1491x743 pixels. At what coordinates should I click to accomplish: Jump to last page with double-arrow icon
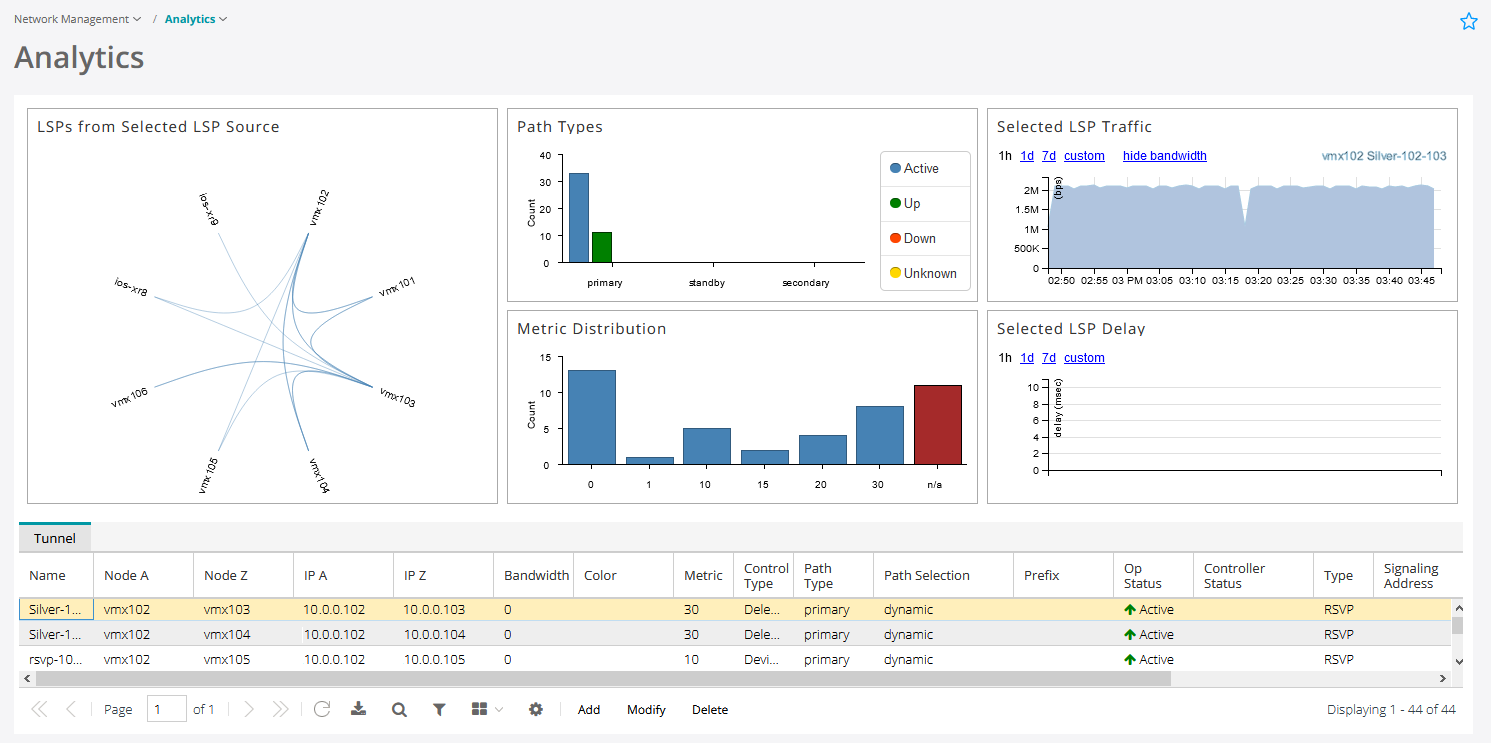[x=281, y=709]
